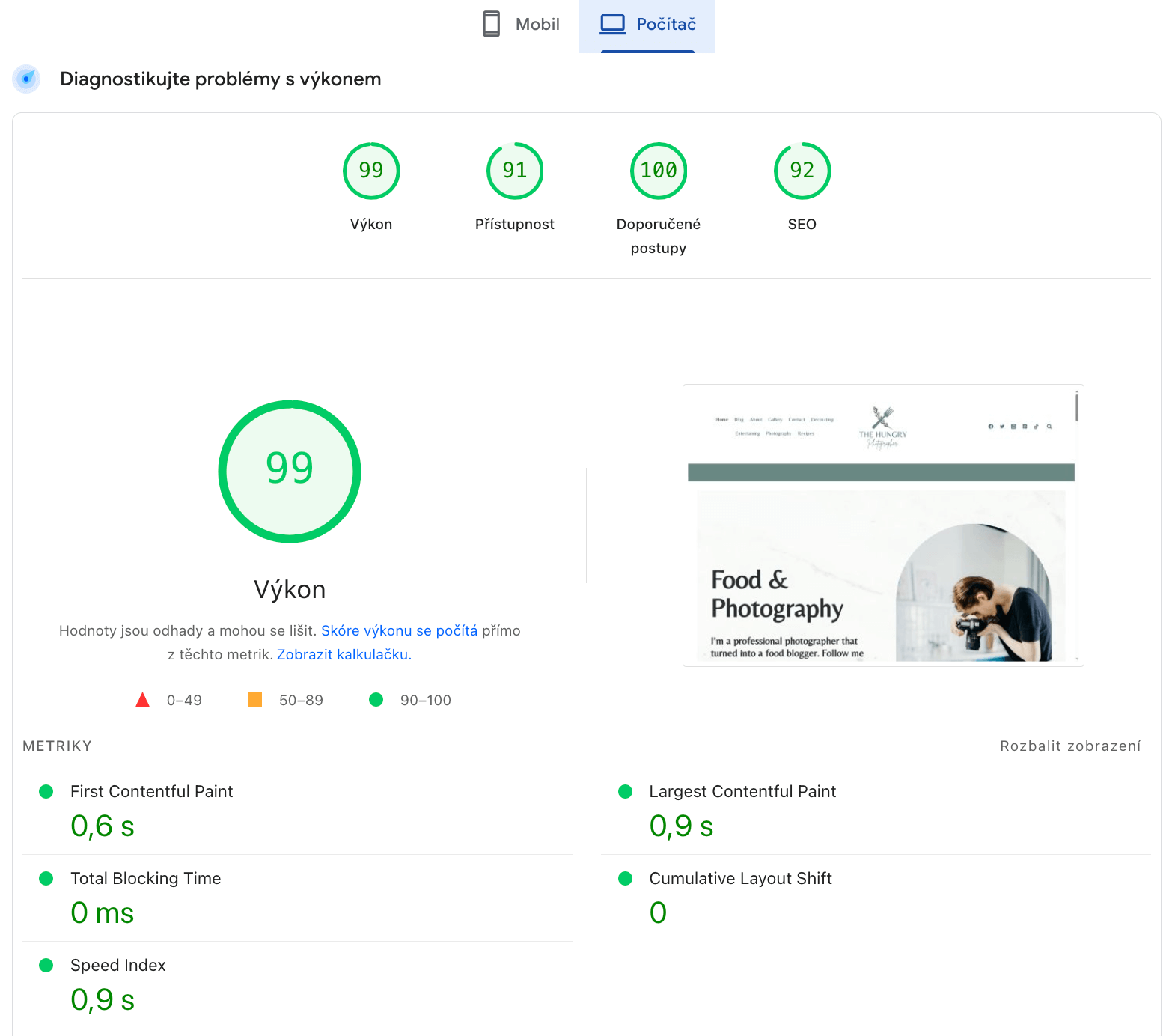Open the Přístupnost score gauge 91
Viewport: 1172px width, 1036px height.
pyautogui.click(x=515, y=171)
